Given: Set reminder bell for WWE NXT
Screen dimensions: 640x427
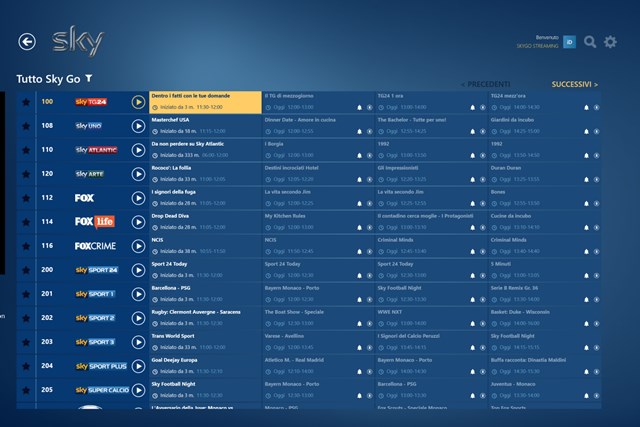Looking at the screenshot, I should (473, 324).
